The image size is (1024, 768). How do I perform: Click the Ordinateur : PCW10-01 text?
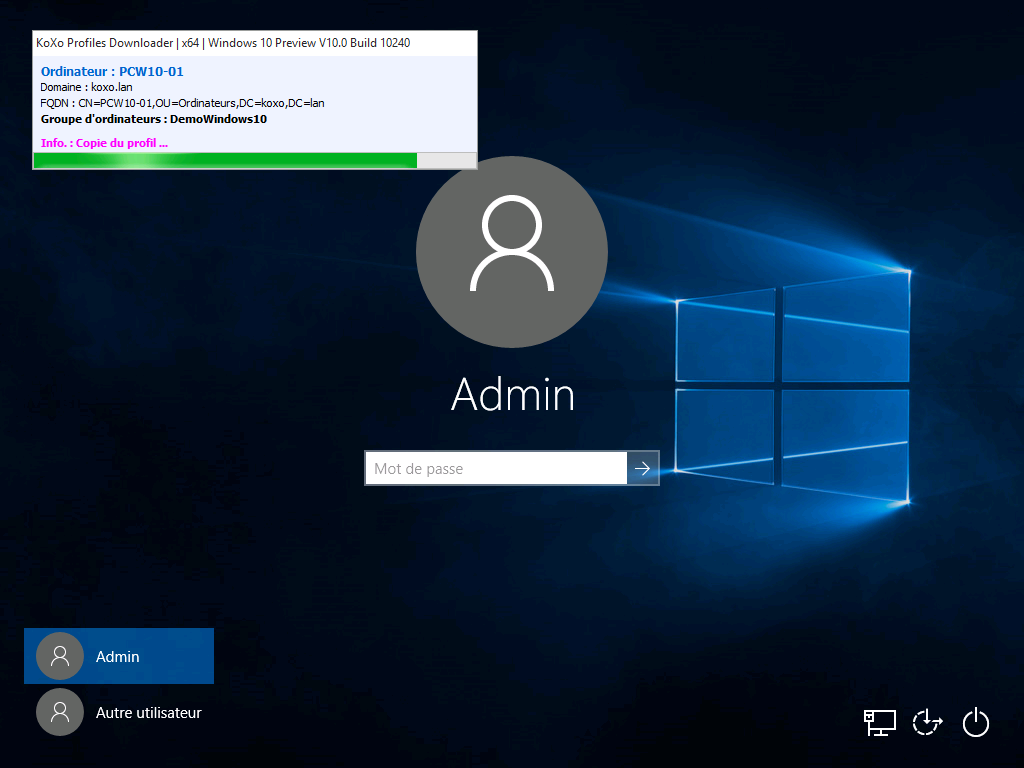pyautogui.click(x=112, y=71)
